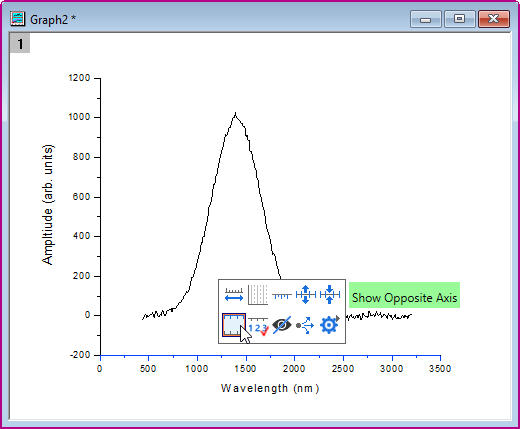Toggle the Show Opposite Axis button

click(234, 325)
